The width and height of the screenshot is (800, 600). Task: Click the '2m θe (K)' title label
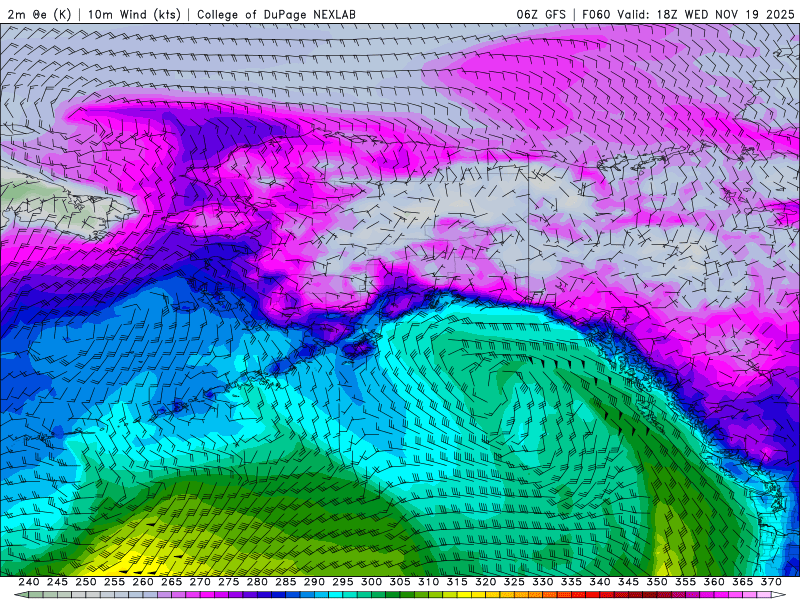coord(39,14)
